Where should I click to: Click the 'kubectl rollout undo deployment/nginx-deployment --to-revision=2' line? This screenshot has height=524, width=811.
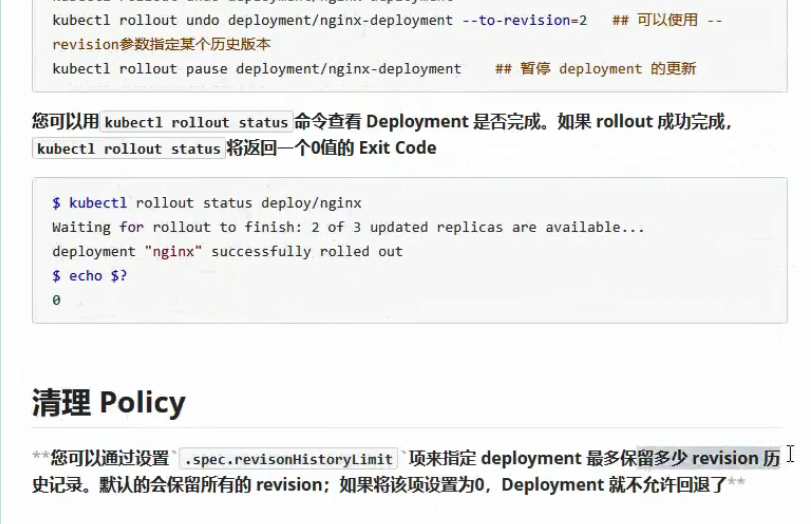(x=320, y=20)
